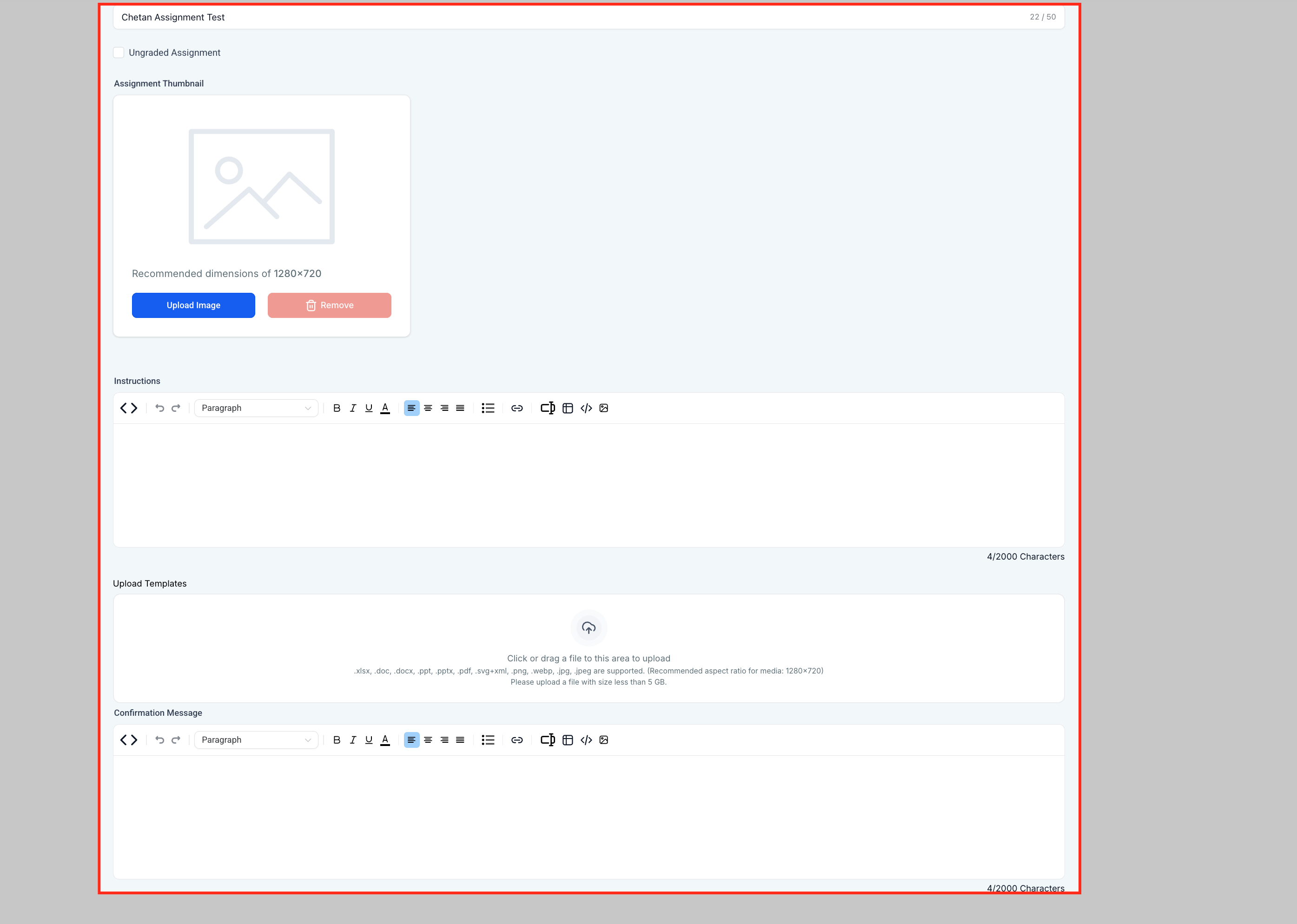
Task: Check the Ungraded Assignment checkbox
Action: pyautogui.click(x=119, y=53)
